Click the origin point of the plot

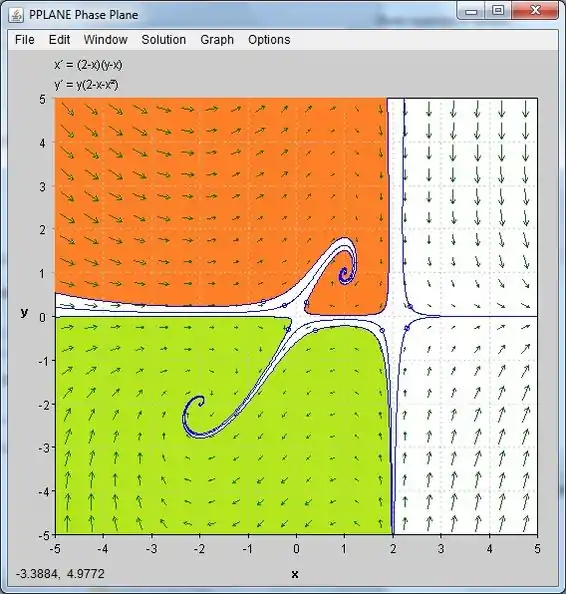297,316
